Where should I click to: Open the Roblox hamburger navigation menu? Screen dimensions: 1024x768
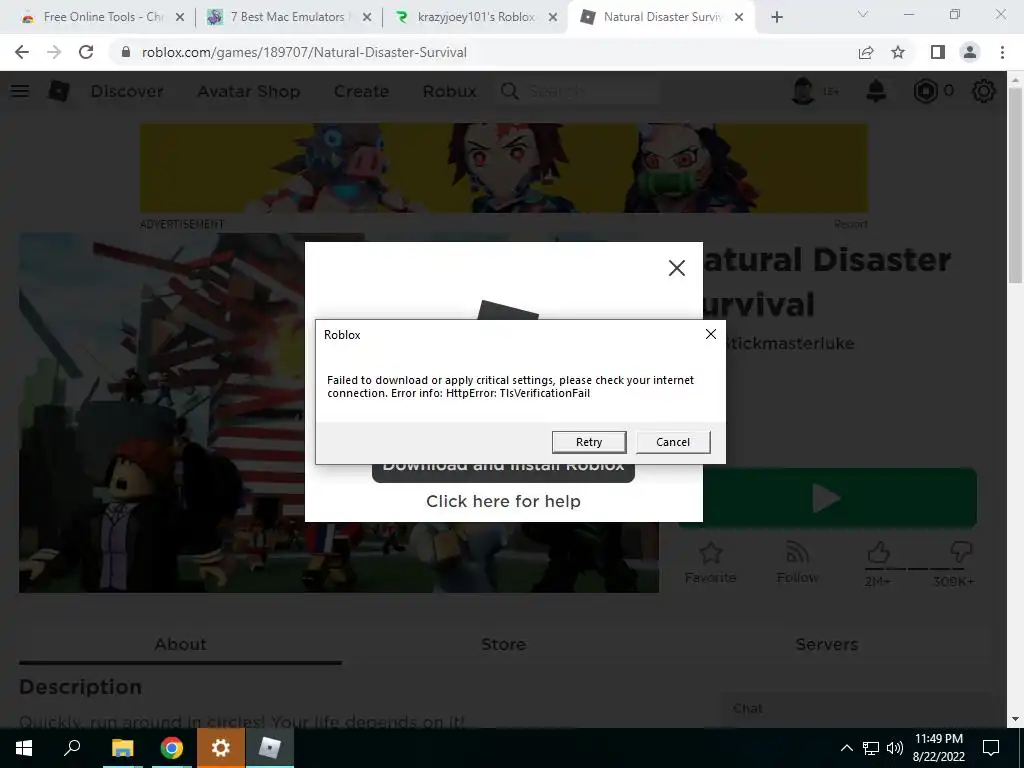tap(20, 91)
